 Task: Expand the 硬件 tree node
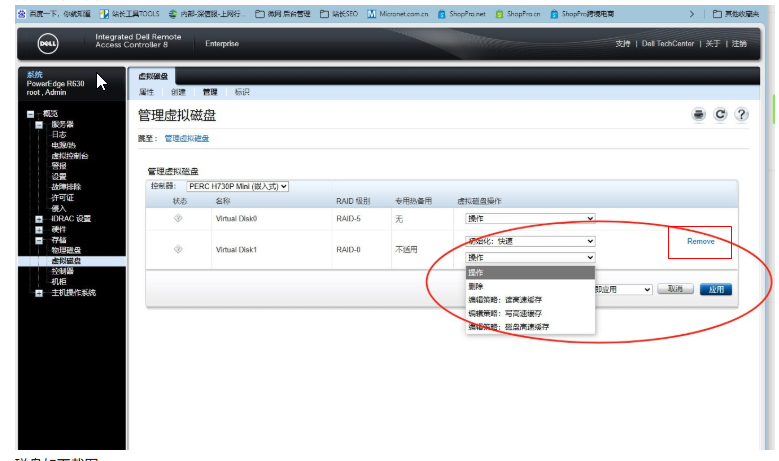coord(39,229)
